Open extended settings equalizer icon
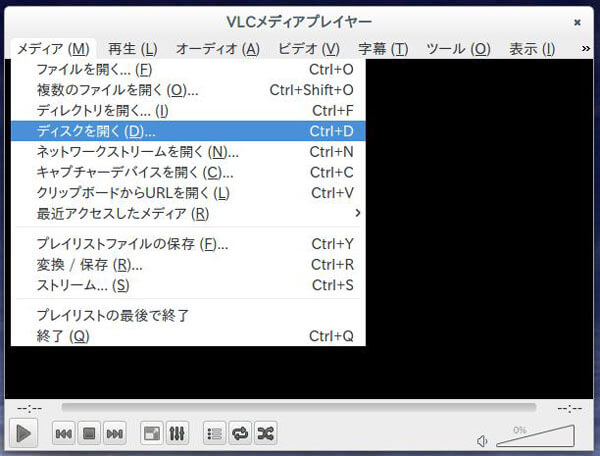This screenshot has height=456, width=600. pos(177,433)
